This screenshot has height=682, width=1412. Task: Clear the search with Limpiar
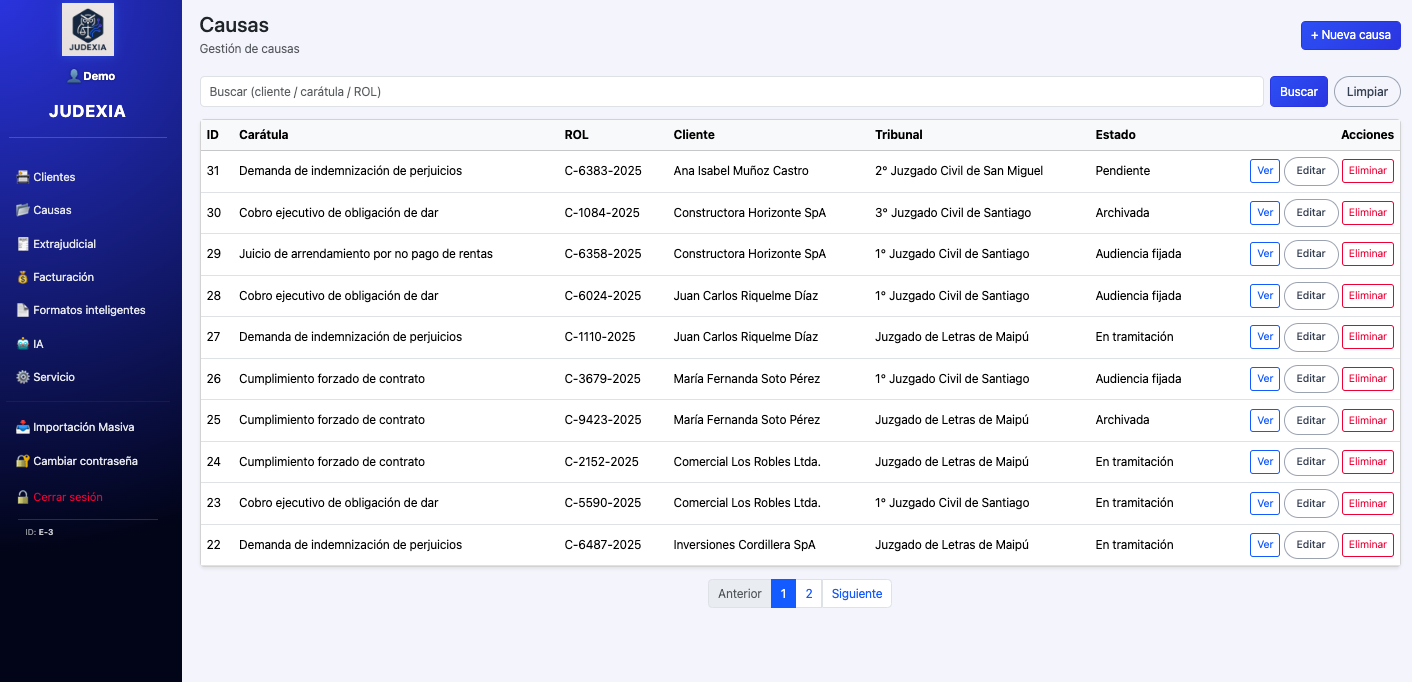pyautogui.click(x=1366, y=91)
